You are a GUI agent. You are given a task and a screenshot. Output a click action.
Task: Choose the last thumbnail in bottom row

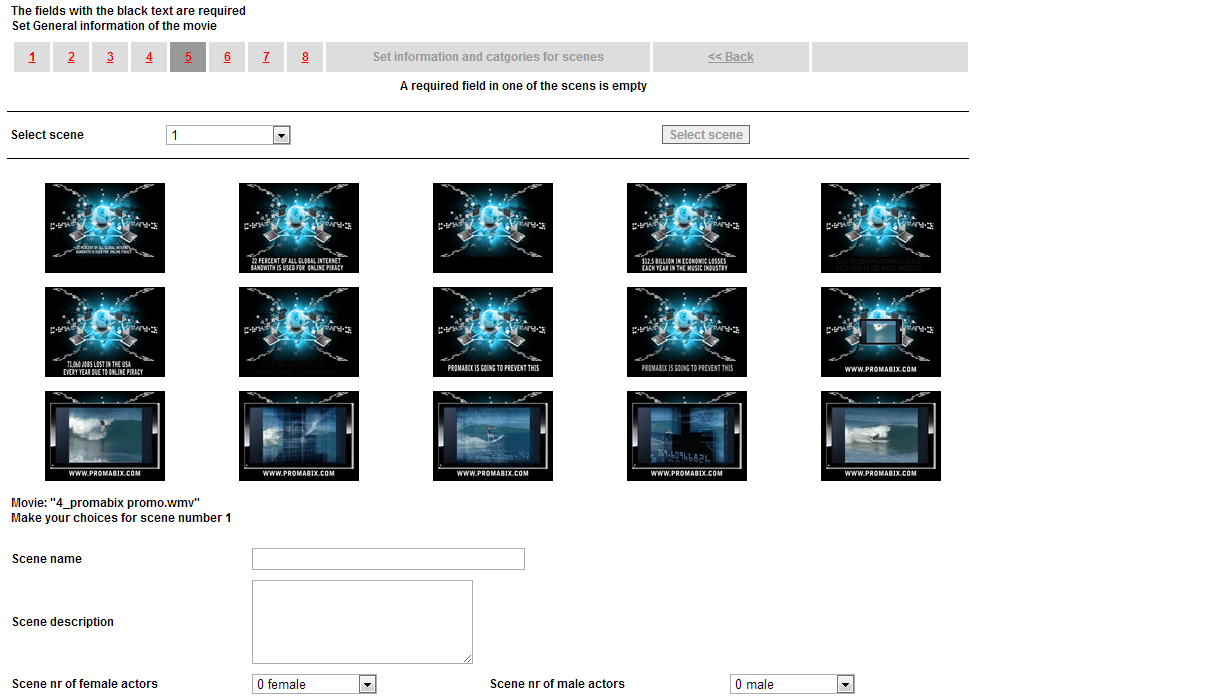pos(881,436)
